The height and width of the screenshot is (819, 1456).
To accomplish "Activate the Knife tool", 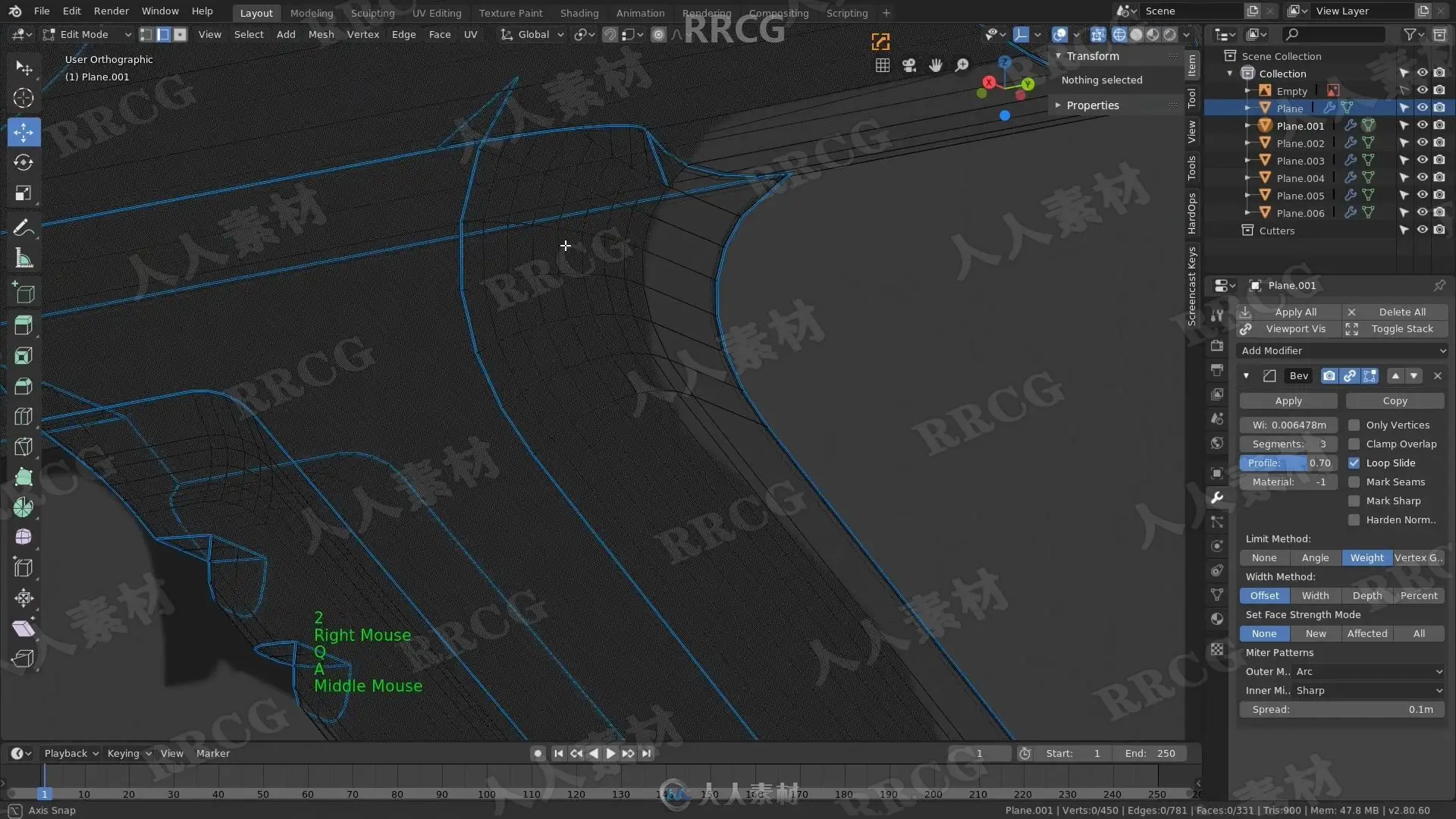I will point(24,447).
